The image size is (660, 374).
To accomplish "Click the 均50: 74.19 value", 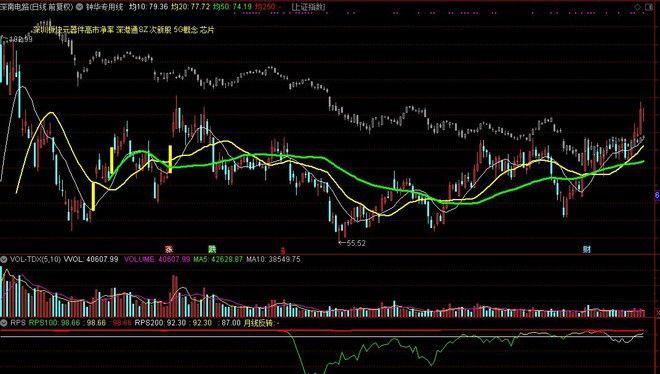I will click(232, 7).
